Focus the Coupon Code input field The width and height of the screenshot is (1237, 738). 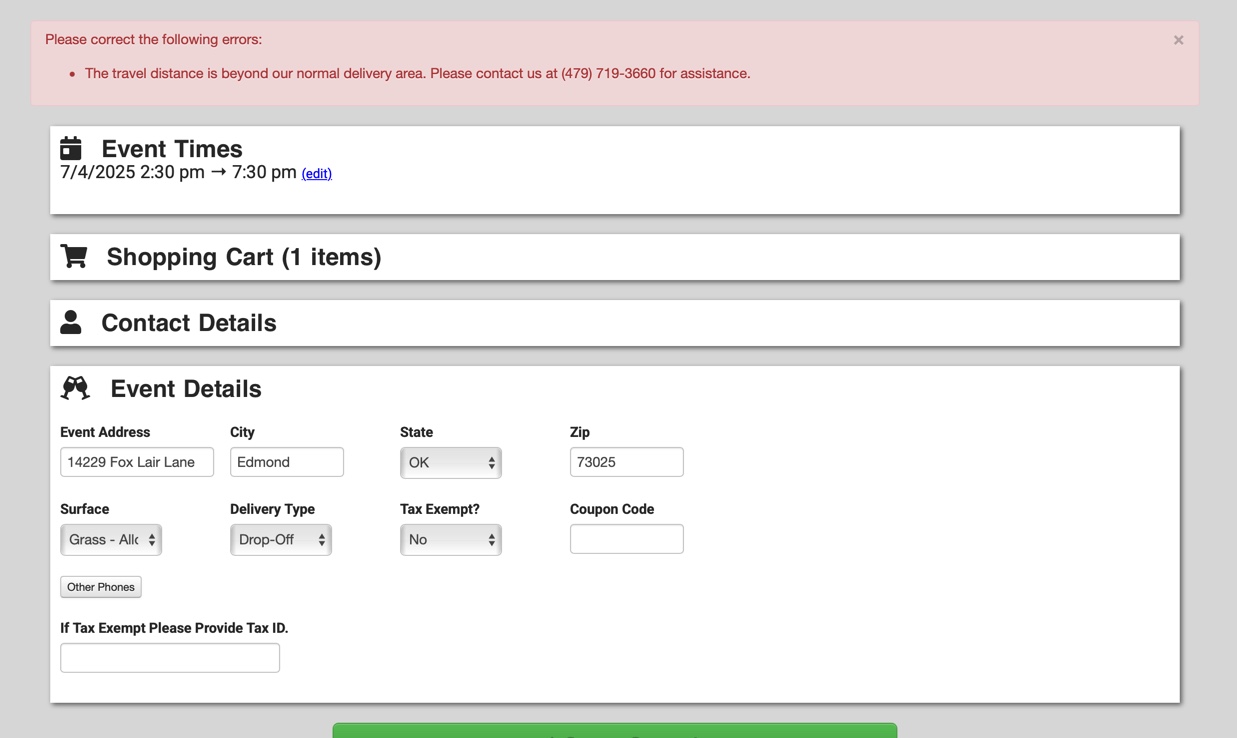[626, 539]
